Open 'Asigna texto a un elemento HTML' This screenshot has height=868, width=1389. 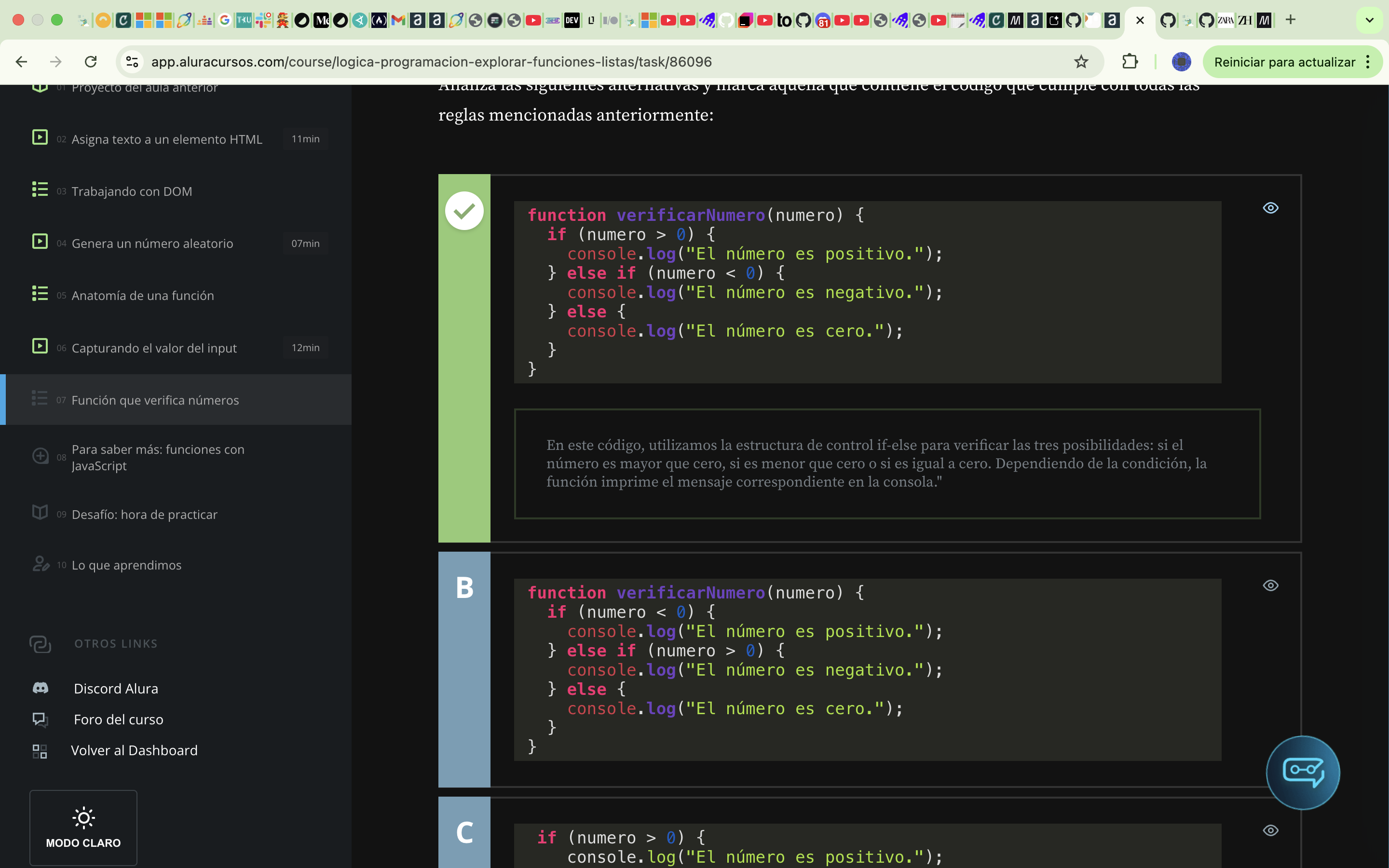[166, 139]
